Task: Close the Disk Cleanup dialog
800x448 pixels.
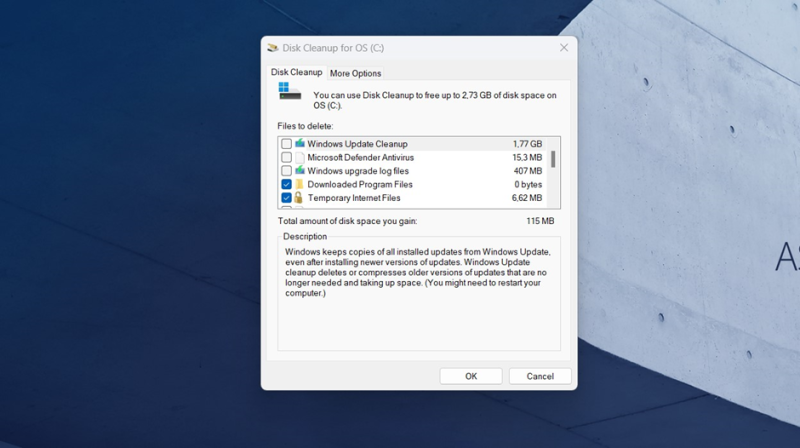Action: [x=564, y=47]
